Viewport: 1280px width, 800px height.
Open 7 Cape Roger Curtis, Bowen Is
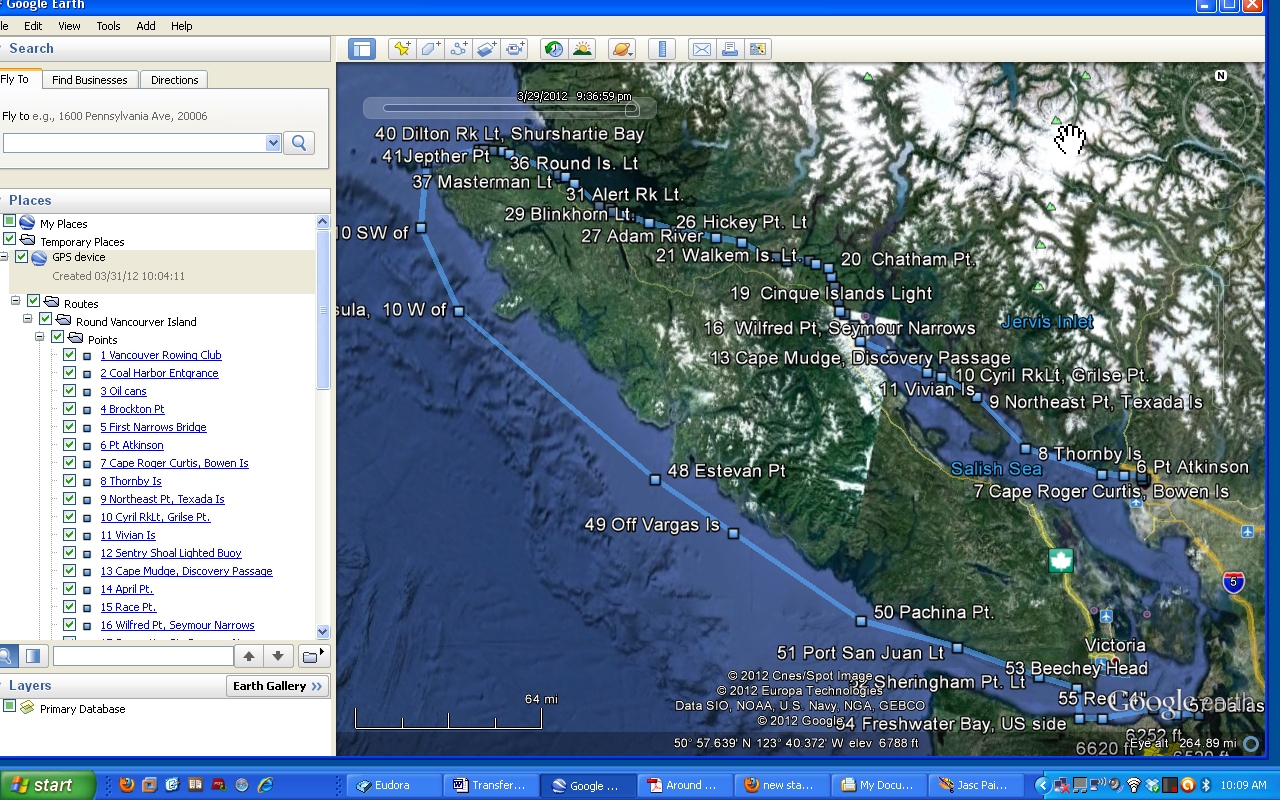click(x=174, y=463)
